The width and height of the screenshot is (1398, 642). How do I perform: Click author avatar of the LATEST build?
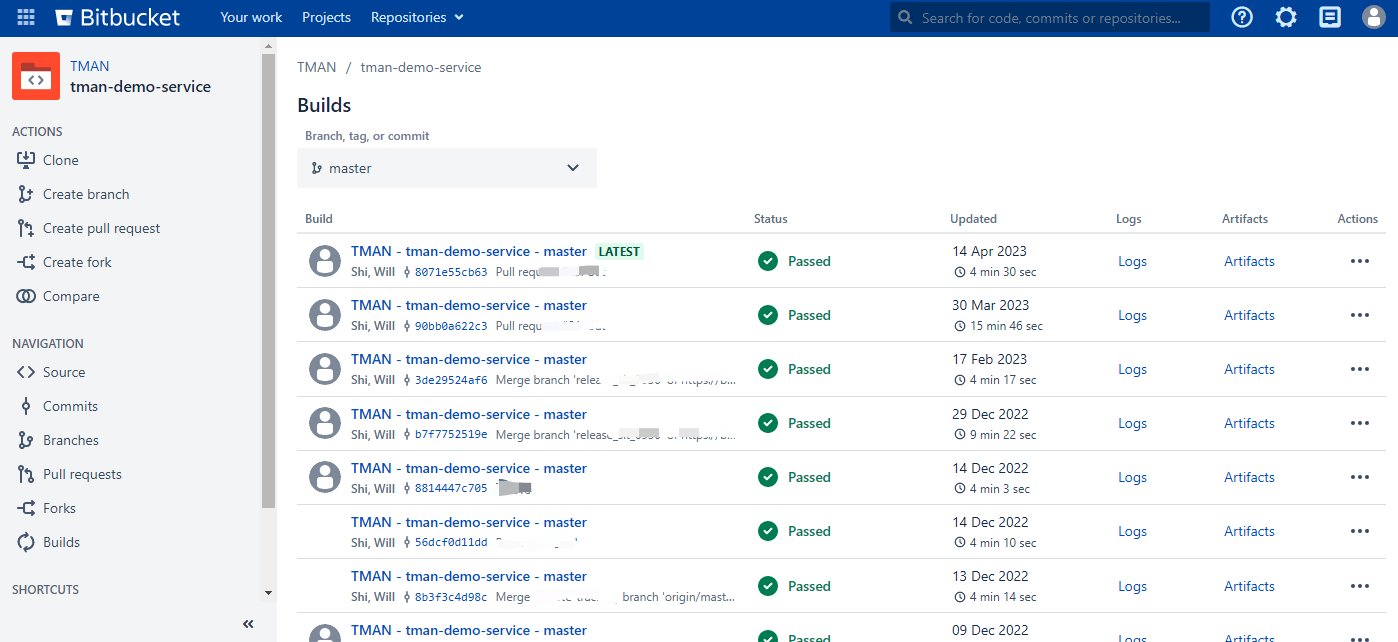pyautogui.click(x=324, y=261)
